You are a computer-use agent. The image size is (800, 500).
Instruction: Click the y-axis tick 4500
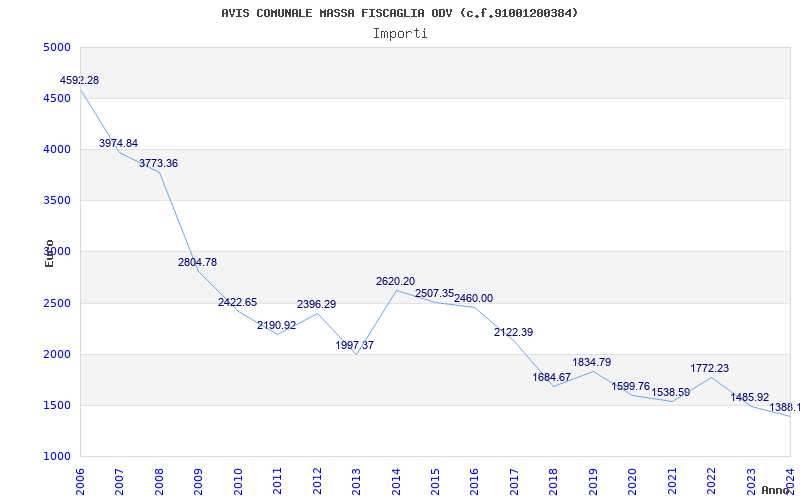coord(57,98)
